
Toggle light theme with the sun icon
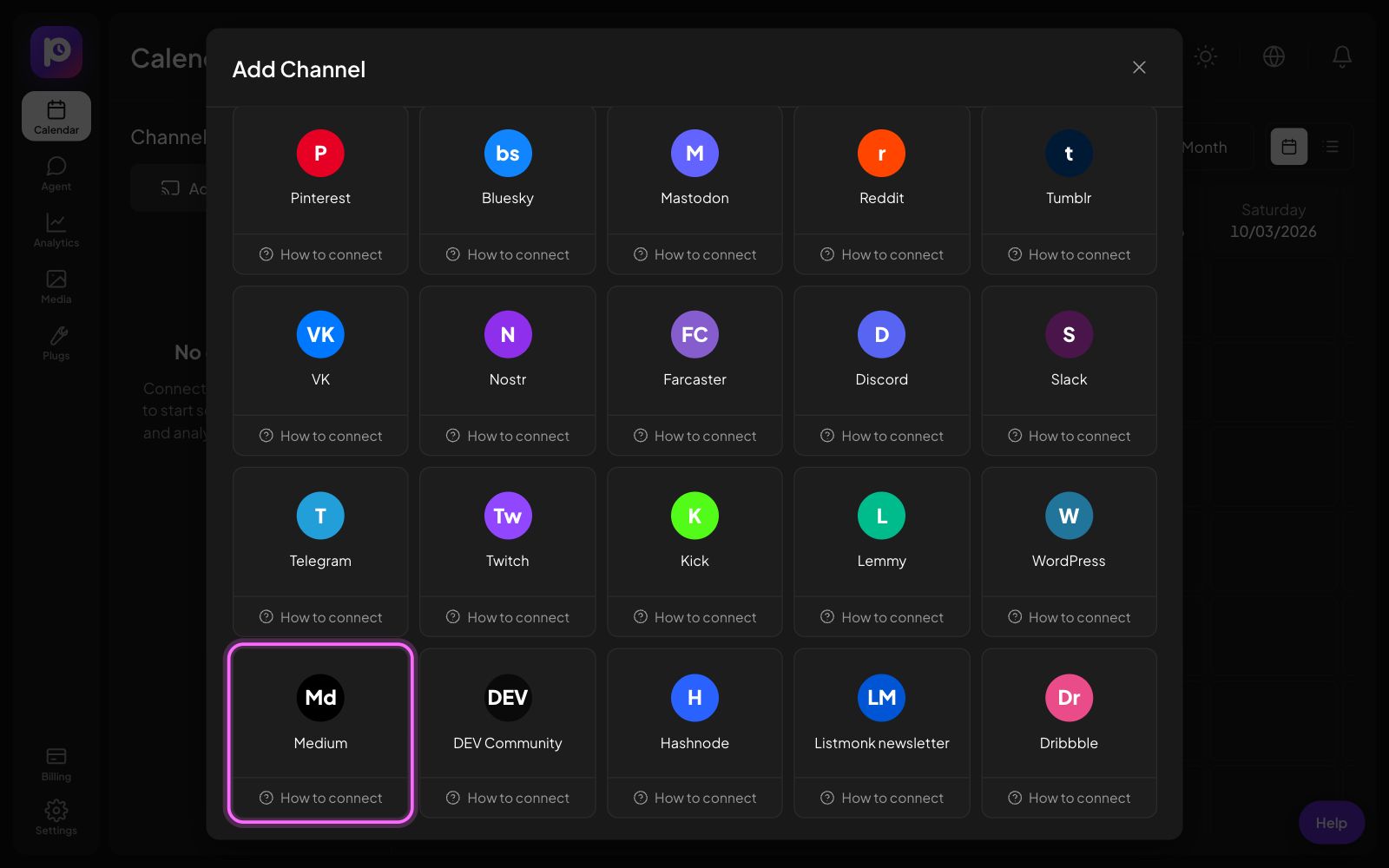pos(1205,56)
